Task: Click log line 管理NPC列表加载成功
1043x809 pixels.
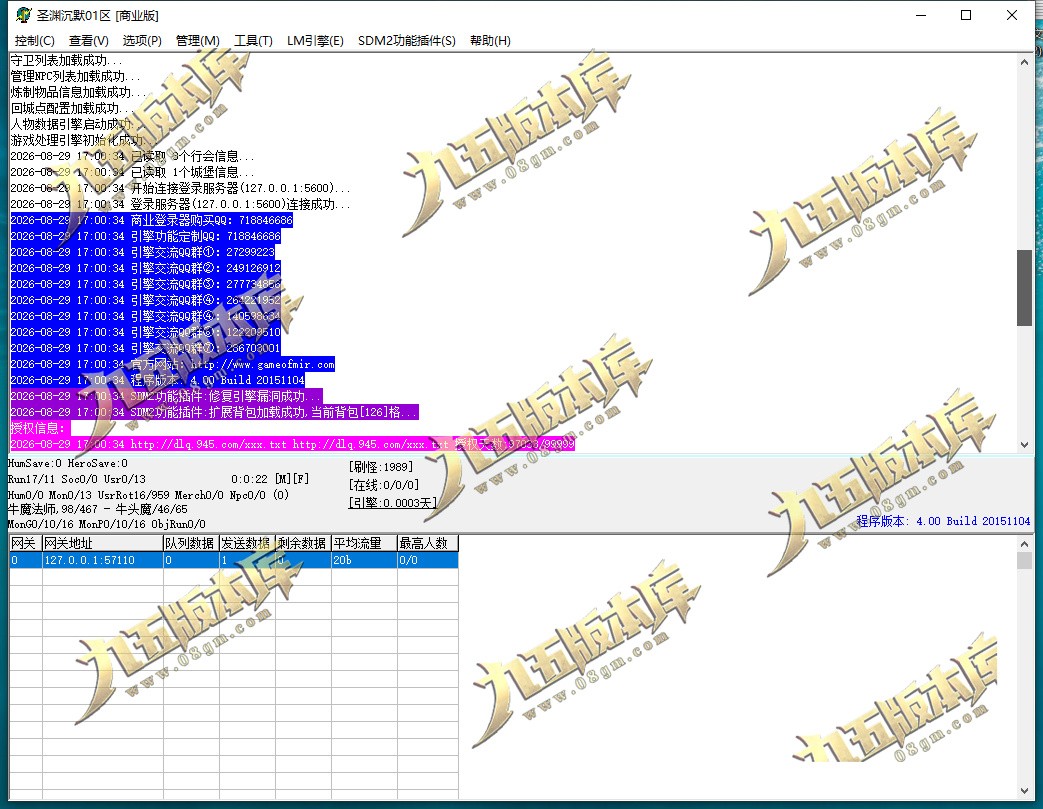Action: 75,77
